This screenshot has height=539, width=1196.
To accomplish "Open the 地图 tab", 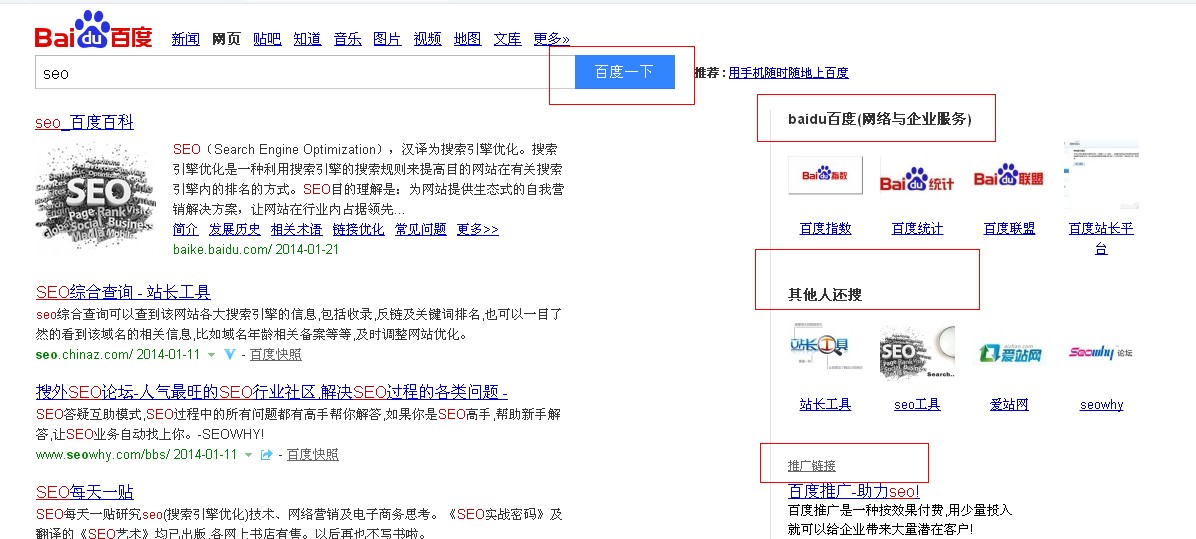I will 468,39.
